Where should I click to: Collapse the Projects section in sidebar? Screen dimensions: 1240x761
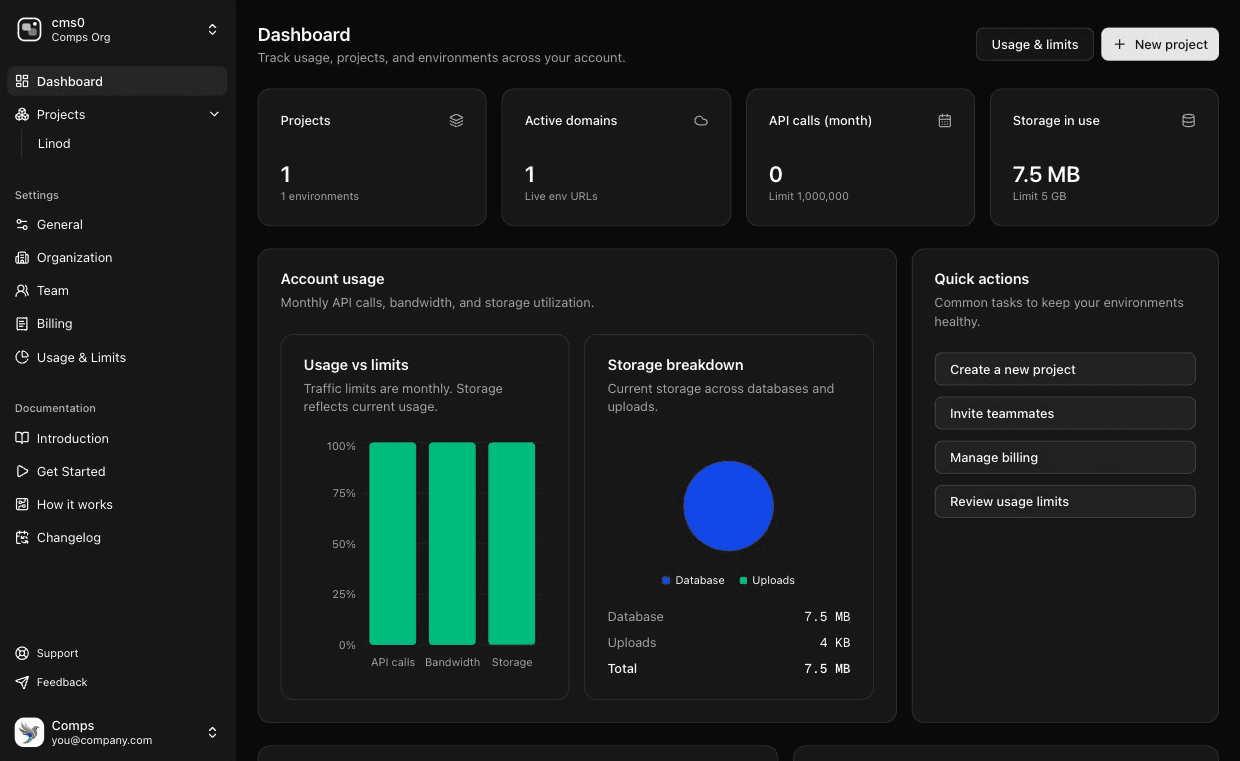pos(214,114)
